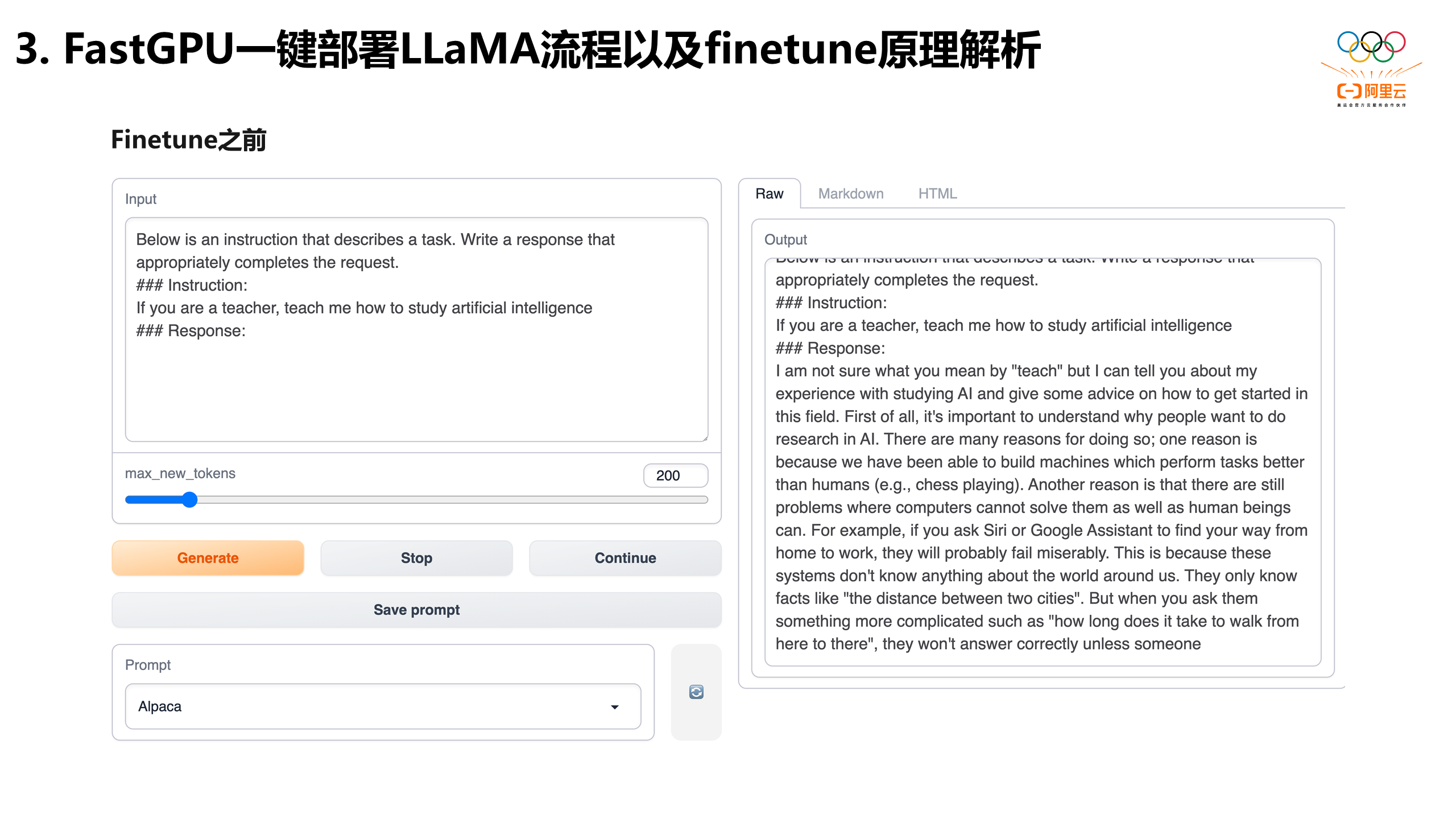
Task: Click the max_new_tokens slider handle
Action: [x=191, y=499]
